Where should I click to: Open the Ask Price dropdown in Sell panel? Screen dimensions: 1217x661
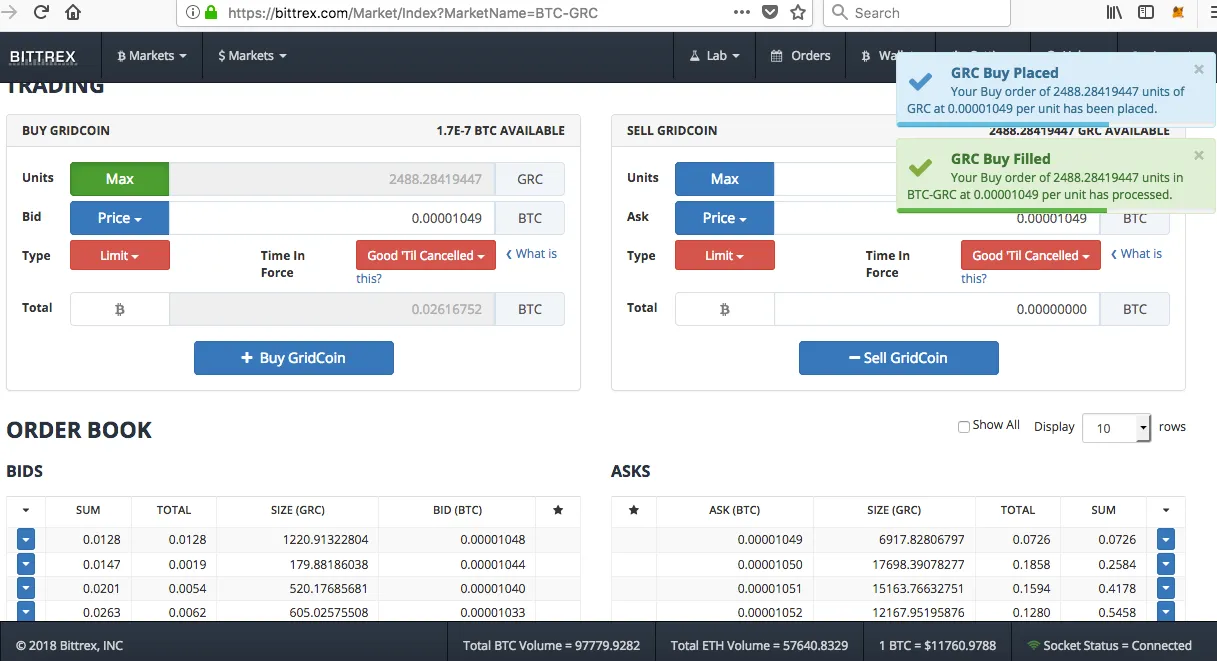point(724,218)
